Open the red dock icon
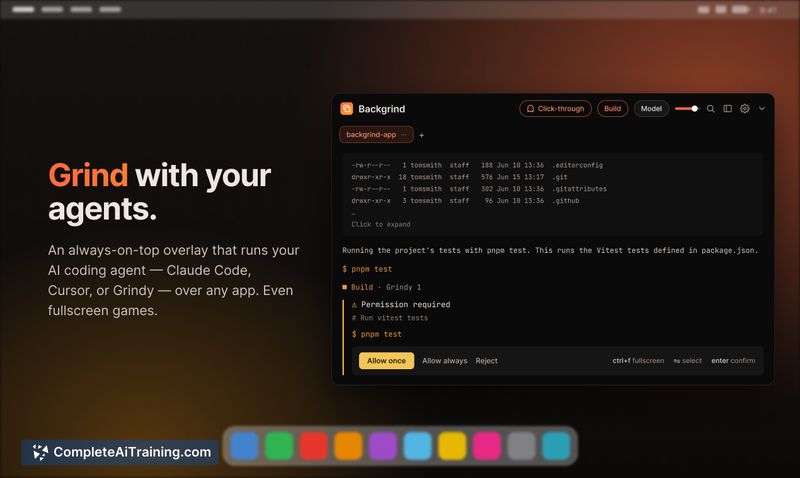The width and height of the screenshot is (800, 478). click(x=314, y=446)
